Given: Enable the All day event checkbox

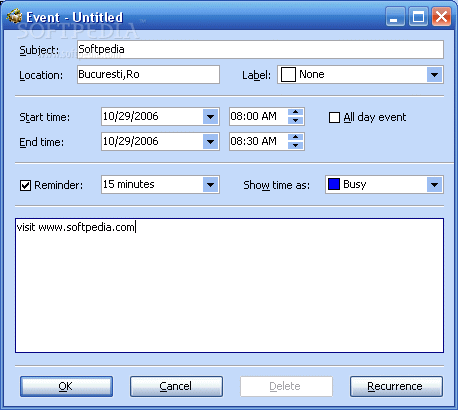Looking at the screenshot, I should pos(334,117).
